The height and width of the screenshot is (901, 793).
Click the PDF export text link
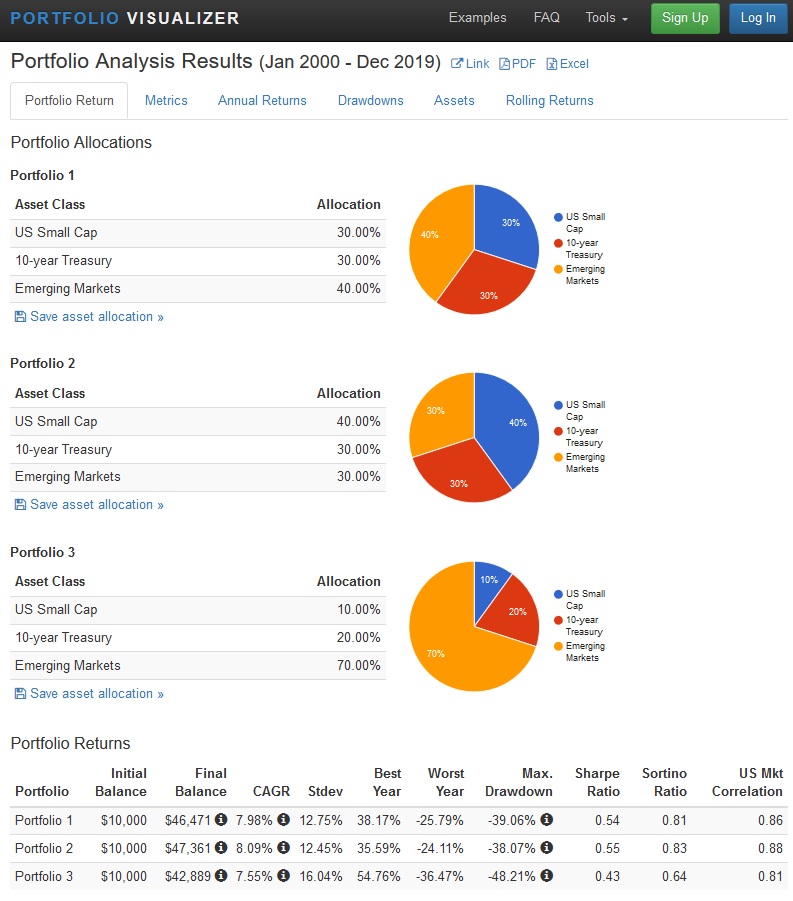[x=523, y=64]
